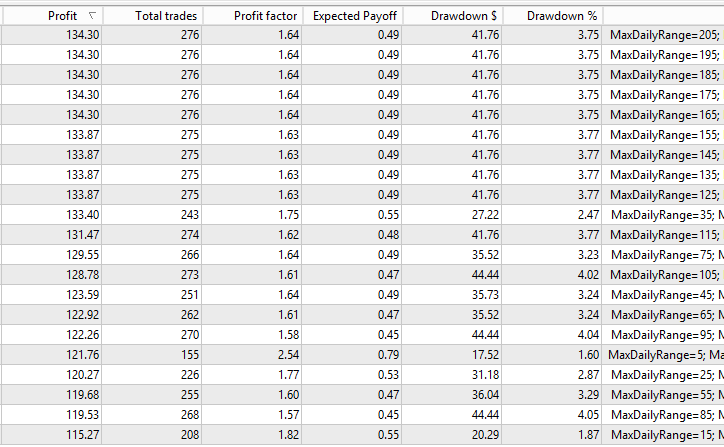
Task: Select the row with MaxDailyRange=115
Action: [x=362, y=235]
